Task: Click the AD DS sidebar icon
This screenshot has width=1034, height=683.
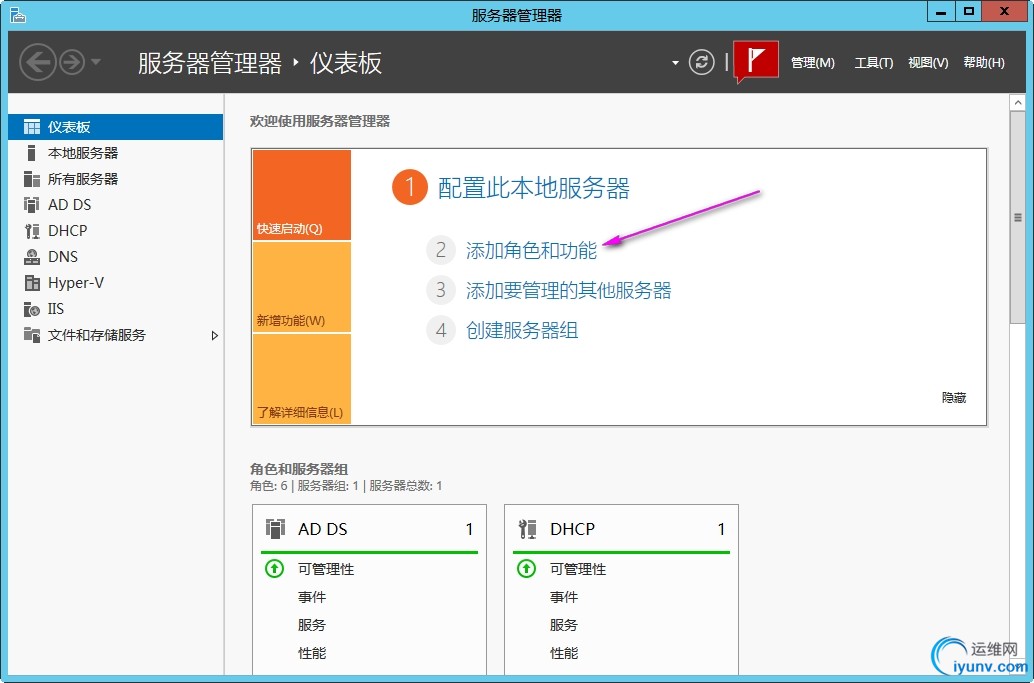Action: [x=32, y=204]
